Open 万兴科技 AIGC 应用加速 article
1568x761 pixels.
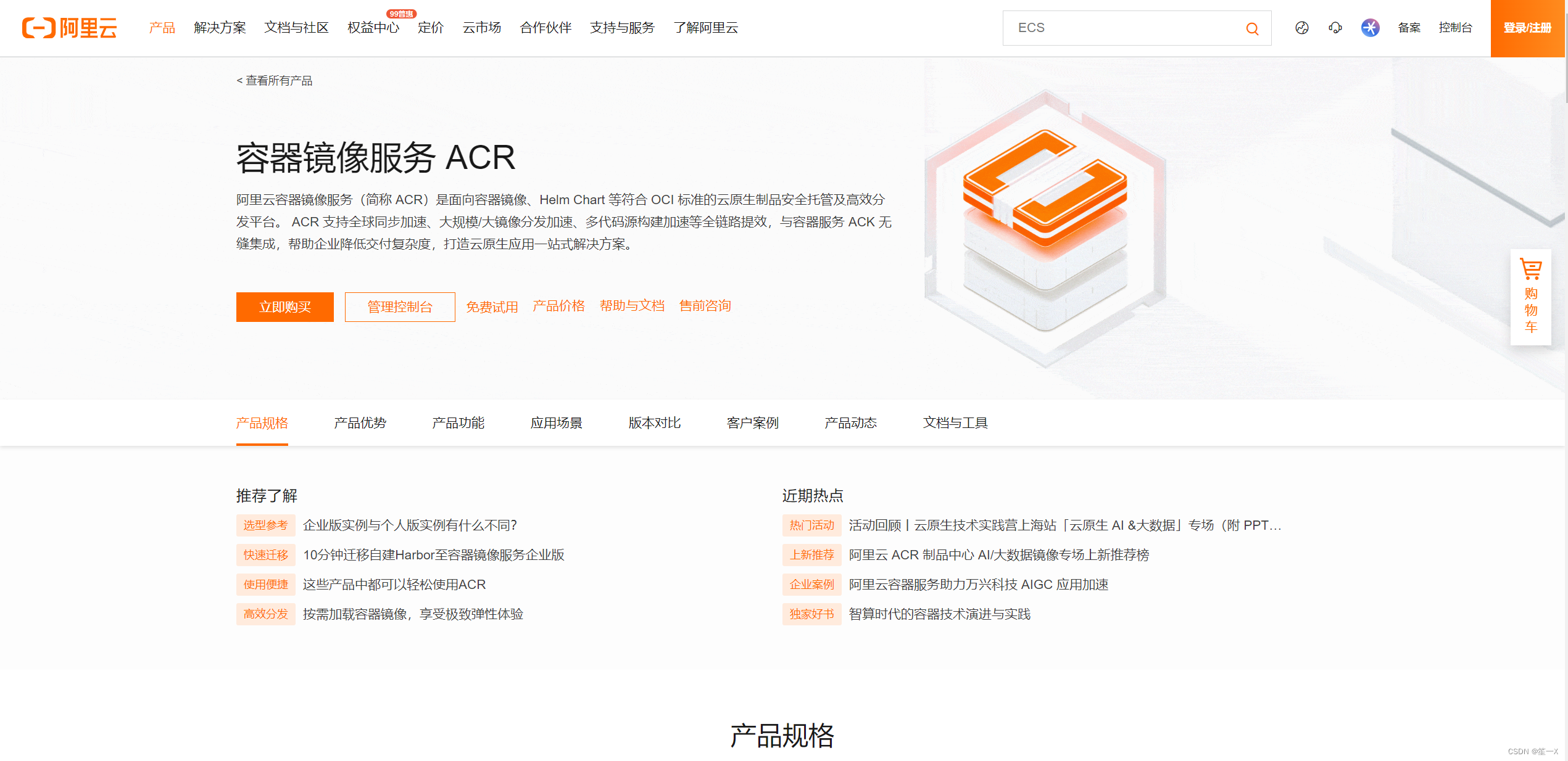click(x=979, y=585)
